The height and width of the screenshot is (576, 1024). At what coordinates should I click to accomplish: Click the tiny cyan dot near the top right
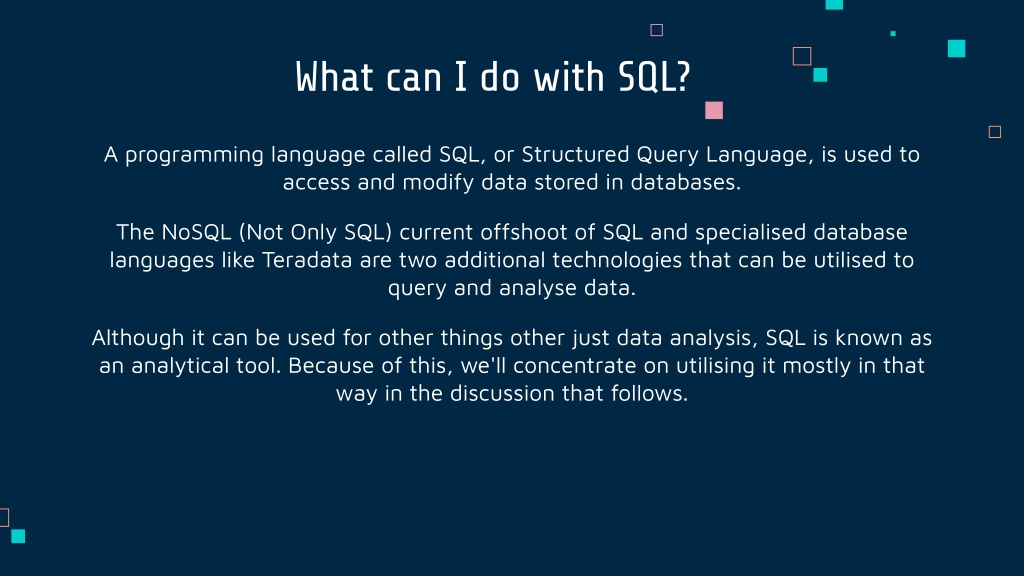point(893,33)
